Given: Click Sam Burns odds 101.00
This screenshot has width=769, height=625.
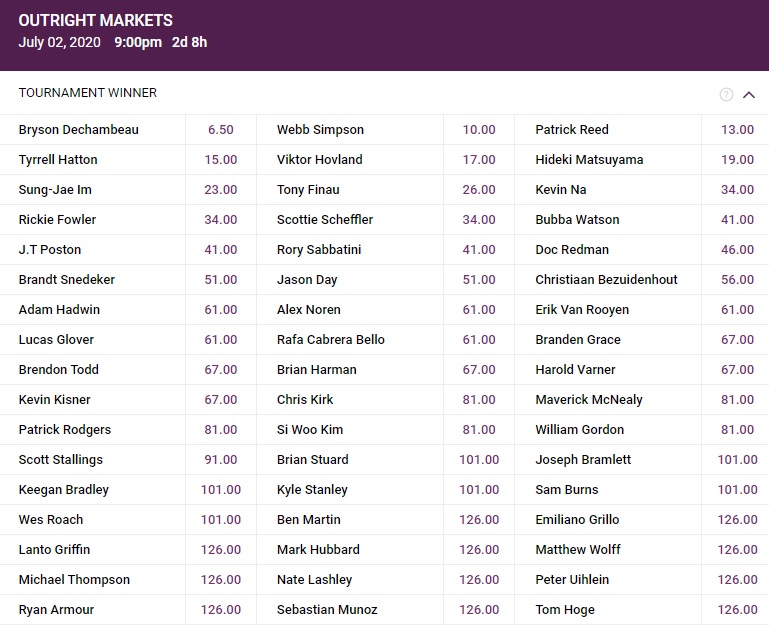Looking at the screenshot, I should (x=737, y=489).
